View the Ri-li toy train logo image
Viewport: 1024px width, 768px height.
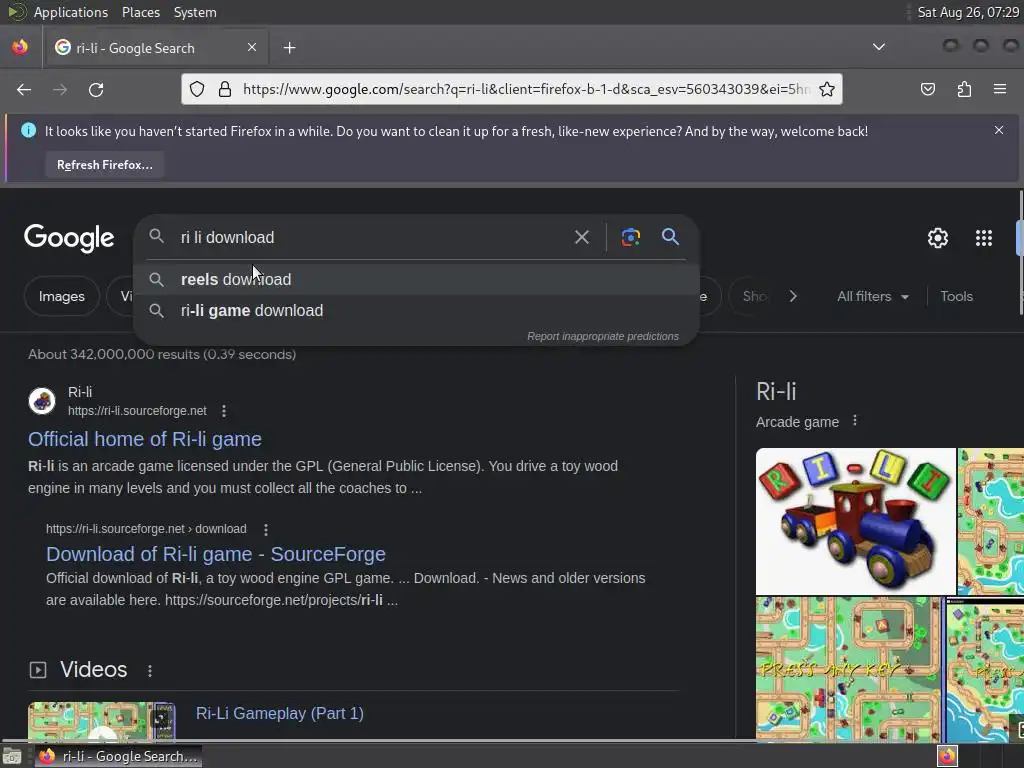click(855, 521)
